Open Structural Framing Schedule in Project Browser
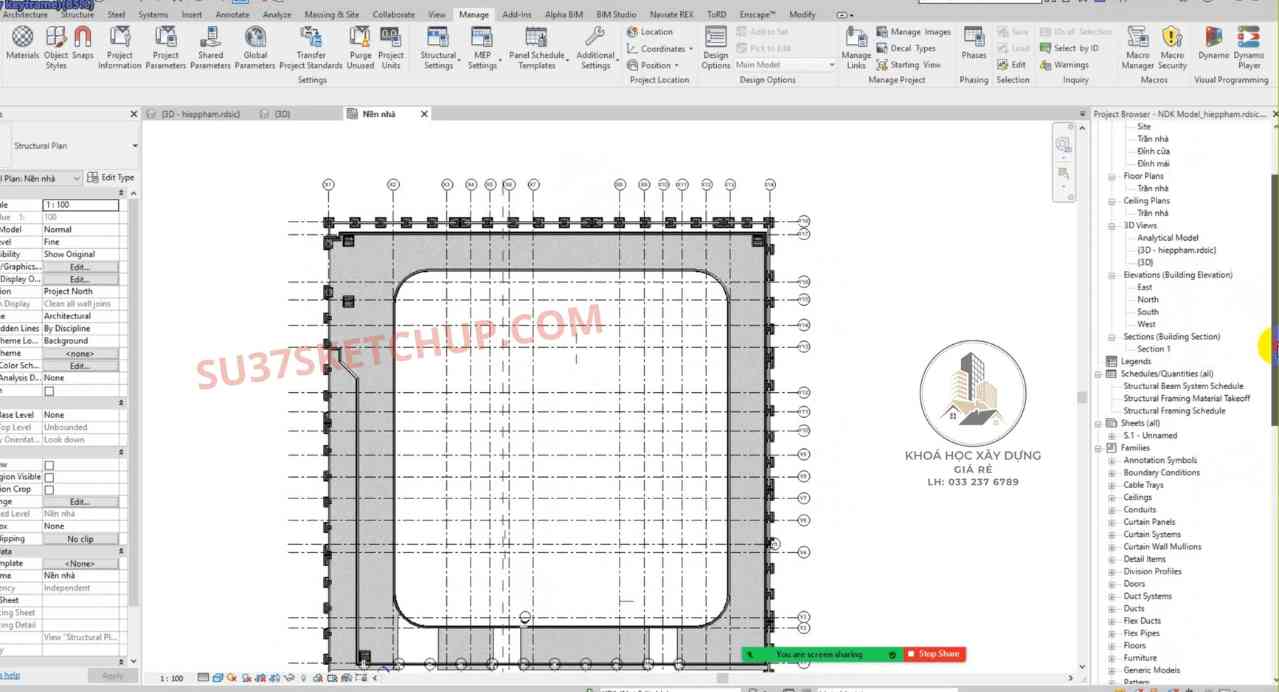 [1174, 411]
